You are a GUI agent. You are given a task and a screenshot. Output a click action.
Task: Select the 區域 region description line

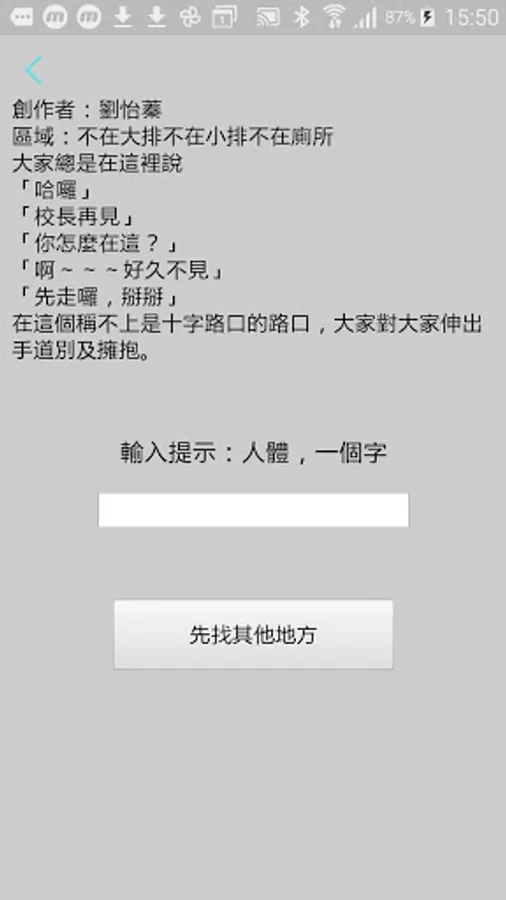pyautogui.click(x=173, y=137)
